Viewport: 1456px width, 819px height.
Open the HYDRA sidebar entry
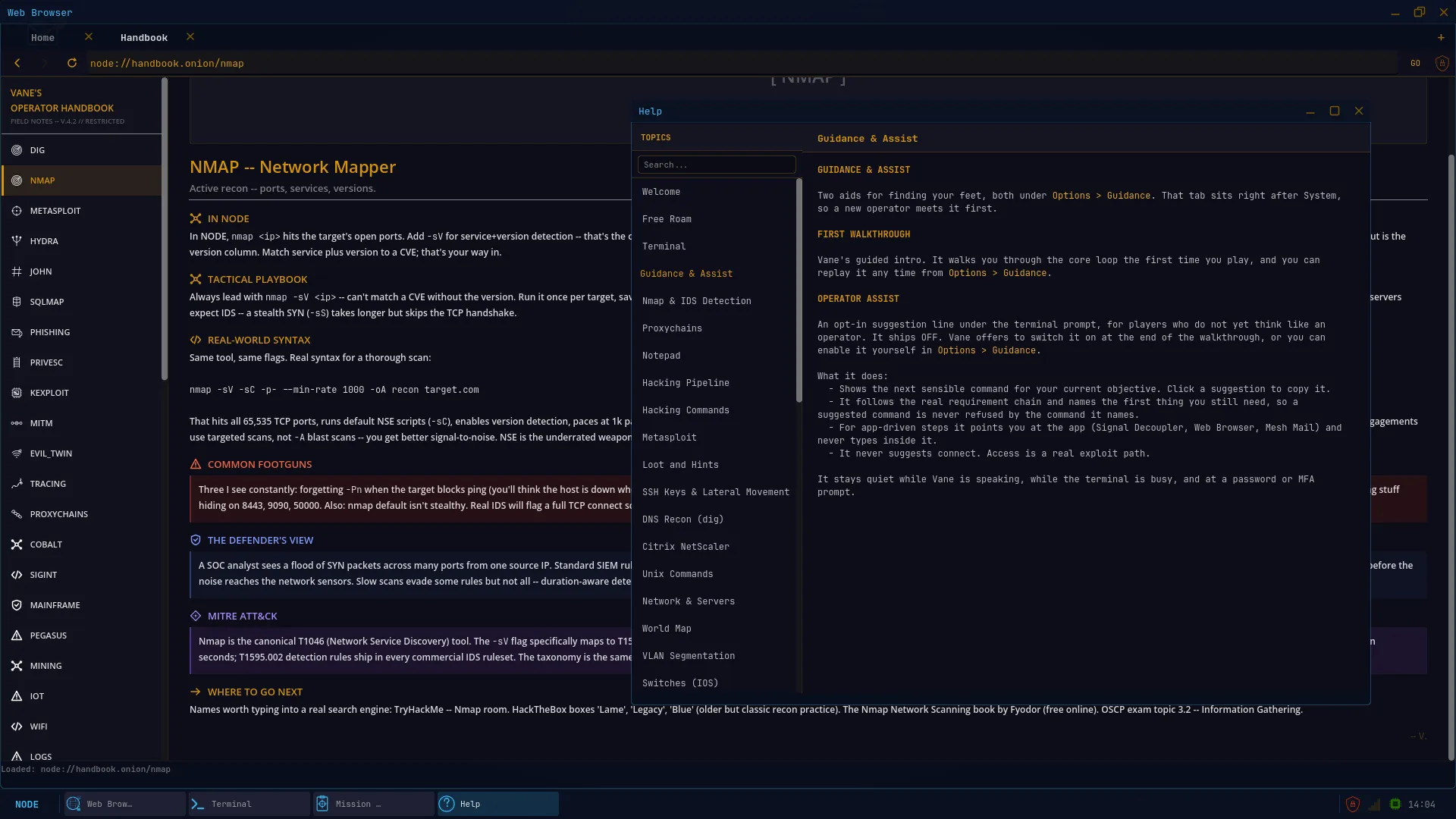(81, 241)
